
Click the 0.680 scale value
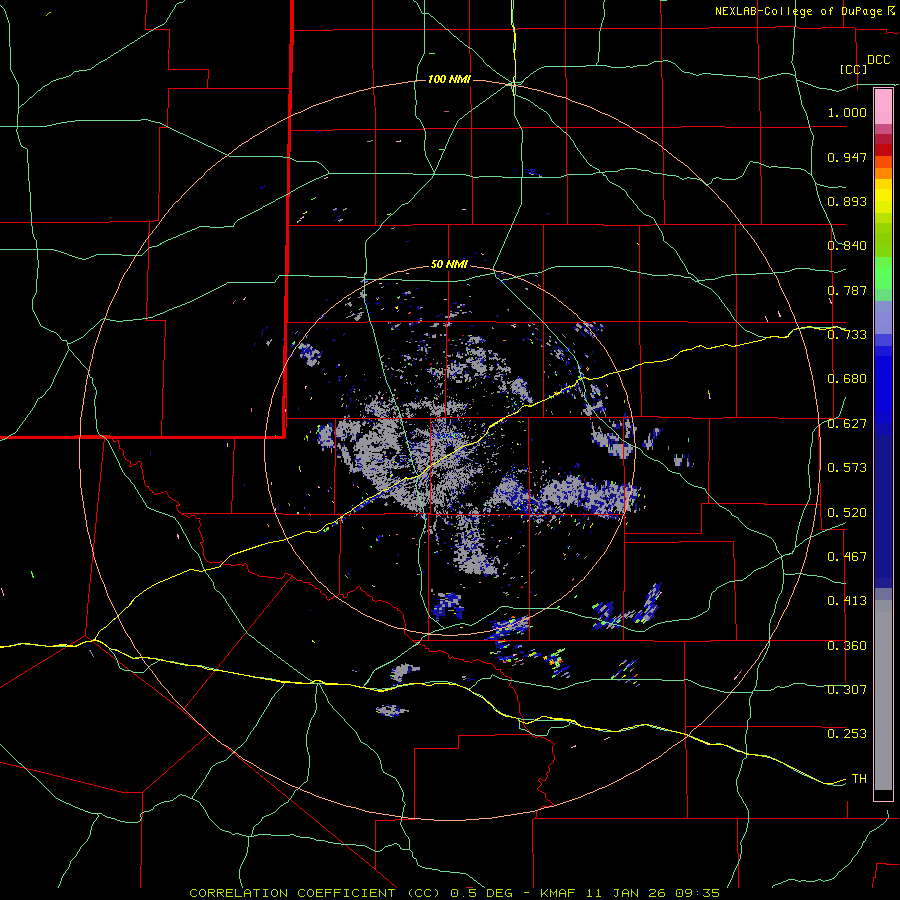pyautogui.click(x=847, y=379)
